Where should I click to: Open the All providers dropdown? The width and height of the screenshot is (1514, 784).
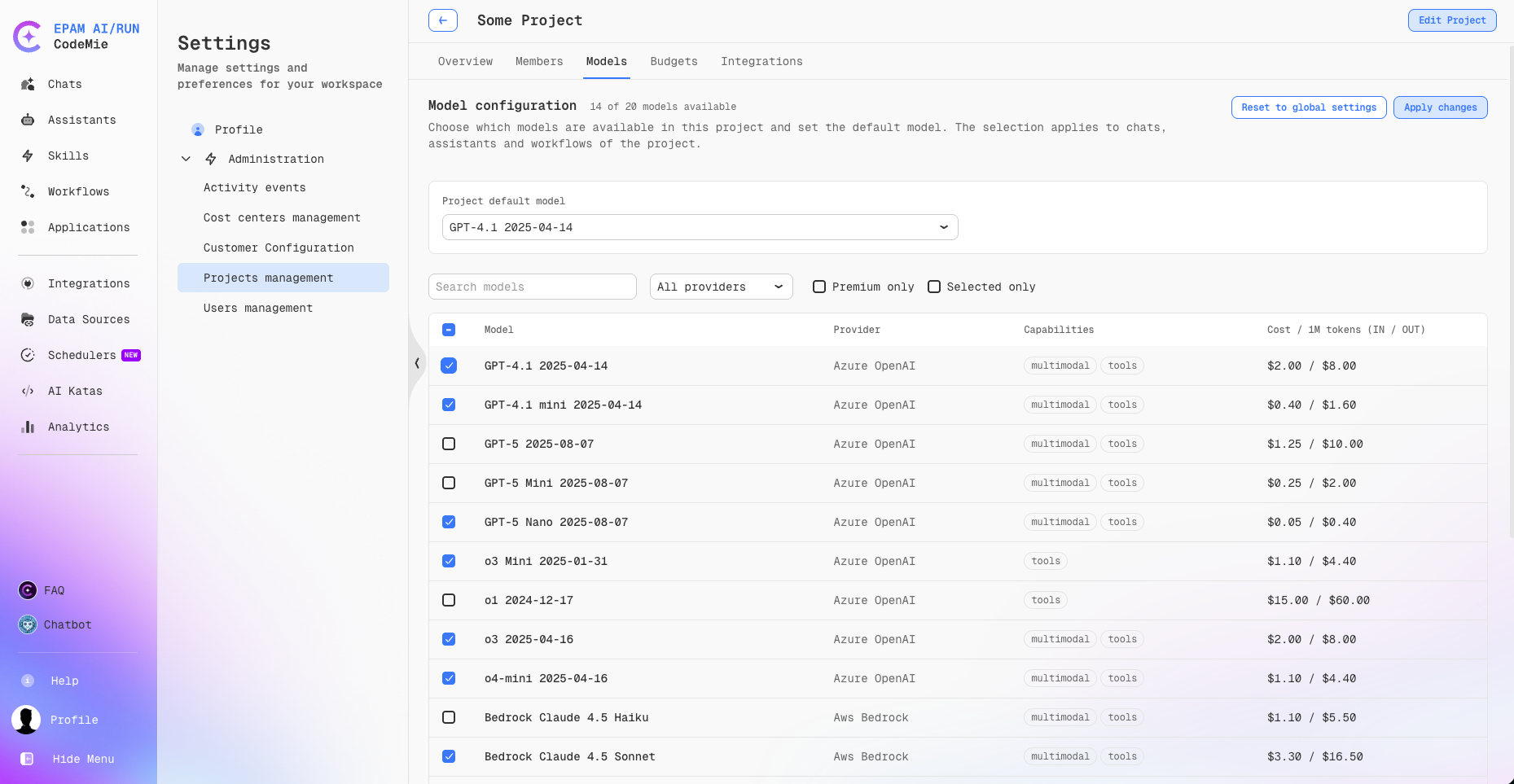tap(722, 287)
